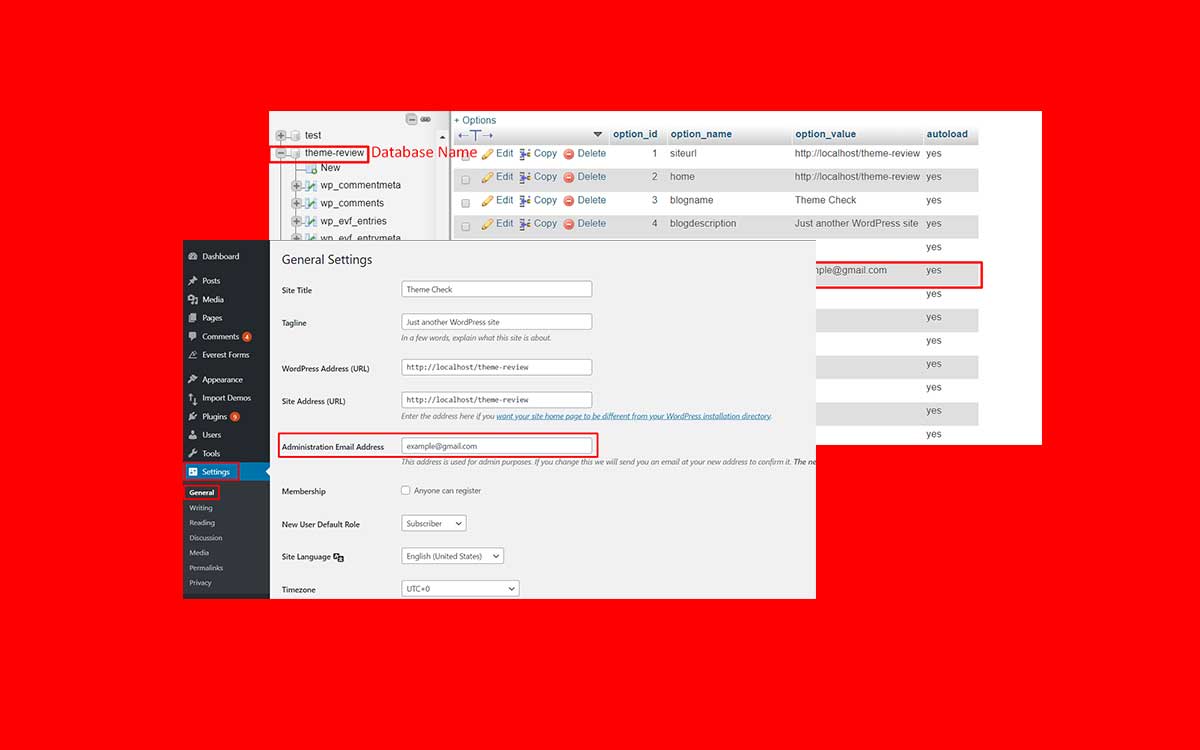The width and height of the screenshot is (1200, 750).
Task: Open Comments with the 4 badge
Action: (x=220, y=337)
